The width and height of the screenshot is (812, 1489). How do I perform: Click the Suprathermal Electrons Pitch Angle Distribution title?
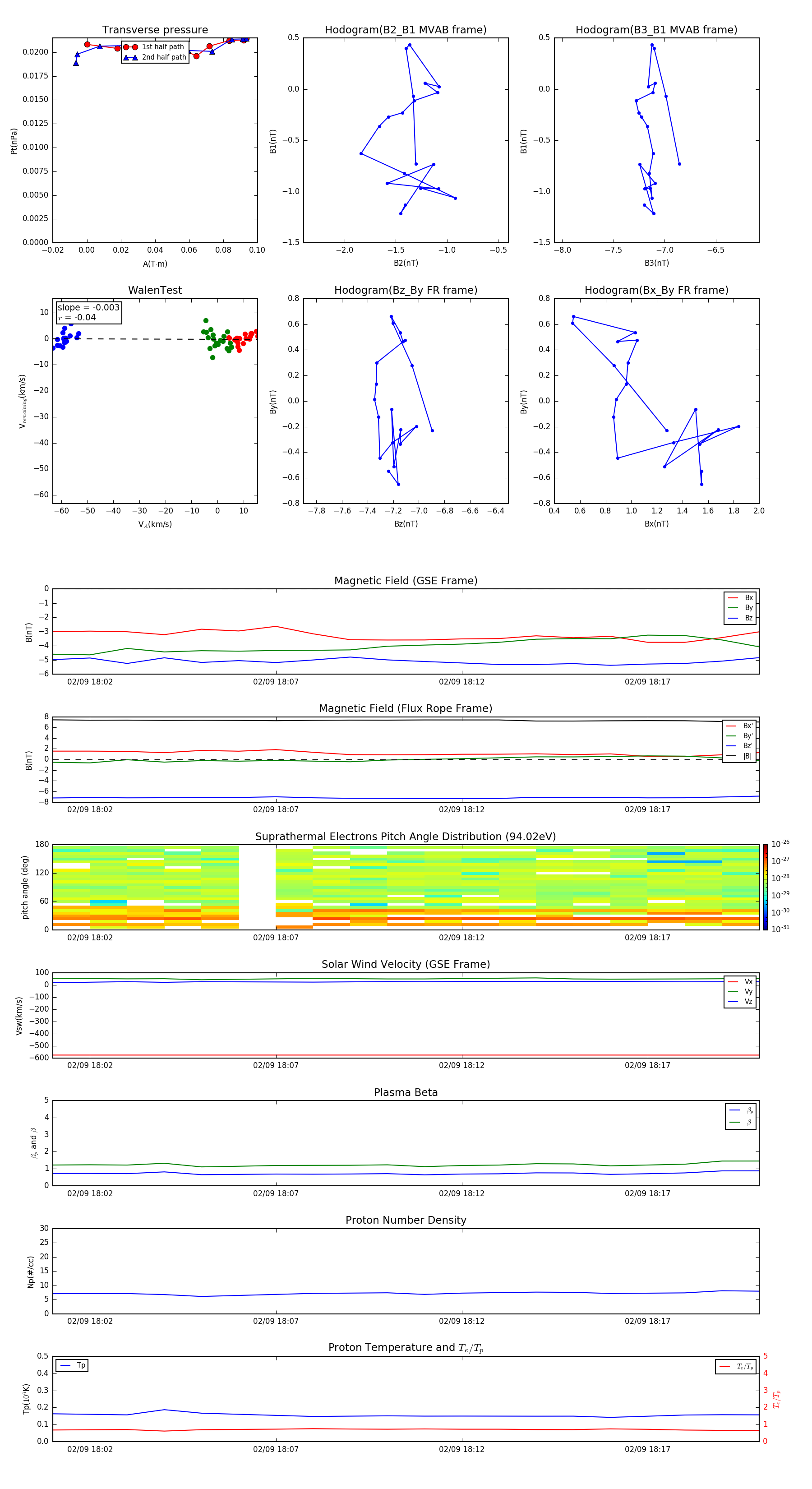click(406, 837)
